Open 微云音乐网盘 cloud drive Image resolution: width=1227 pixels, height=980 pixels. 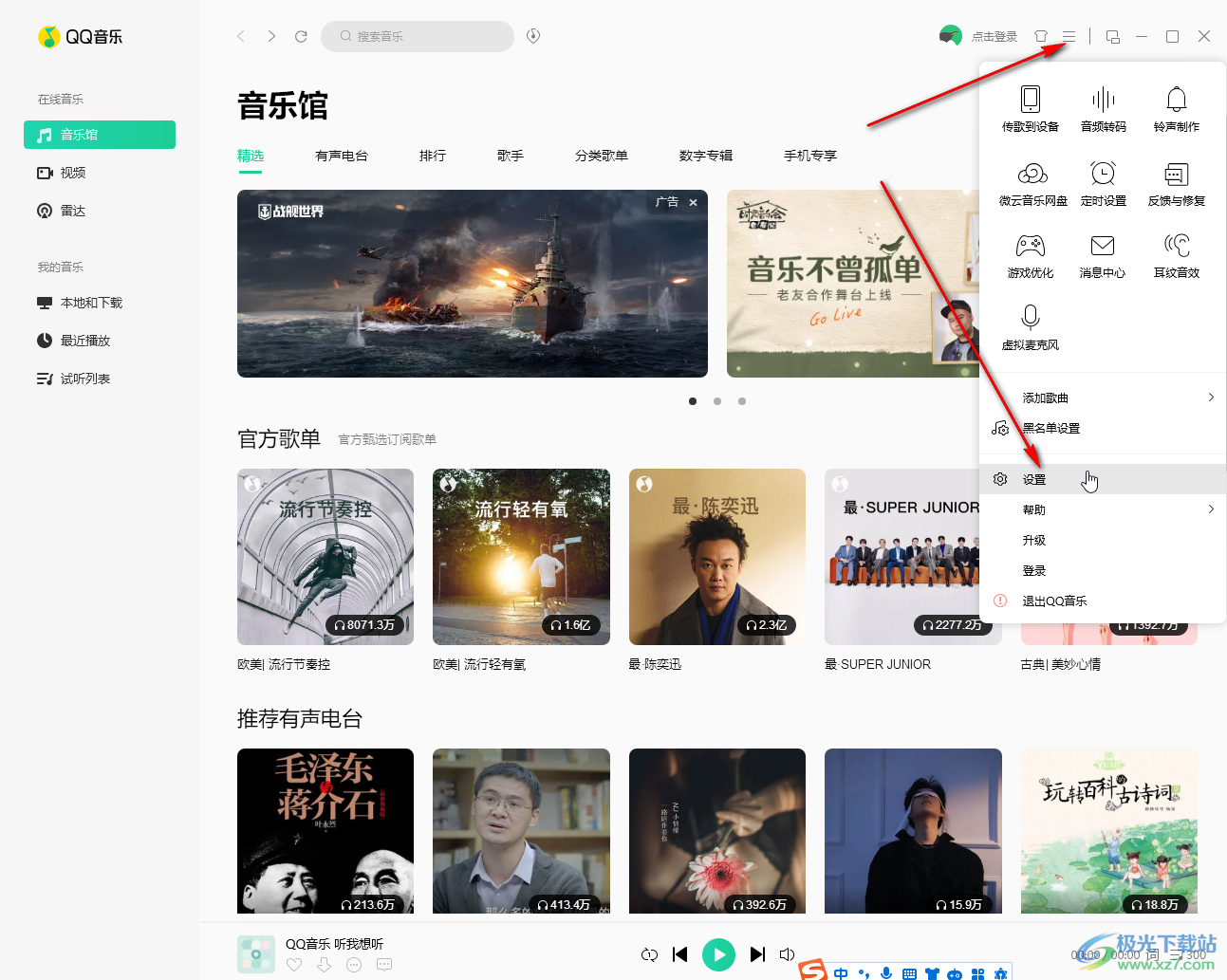point(1032,183)
